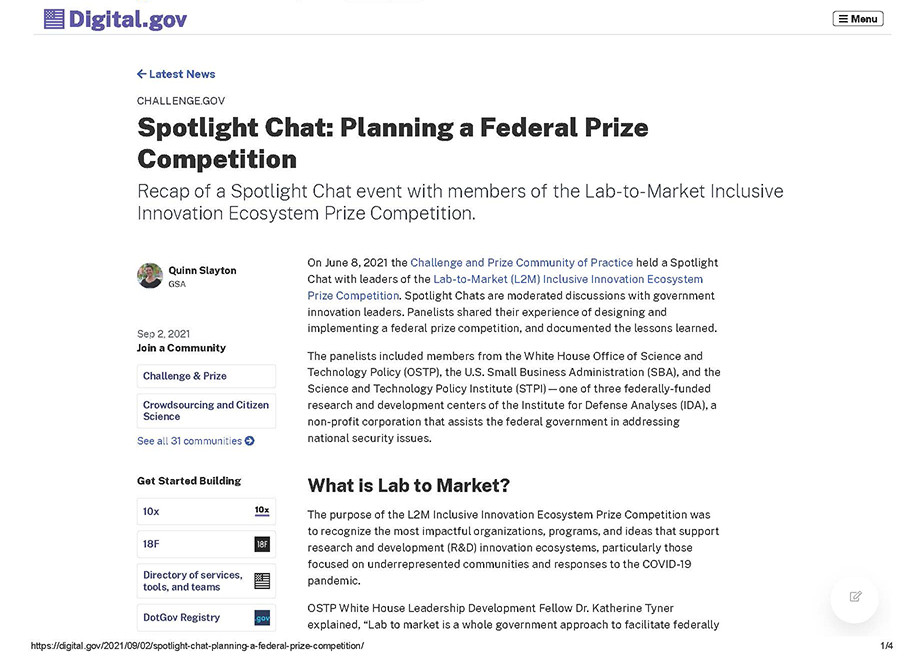Click the See all 31 communities arrow icon
The width and height of the screenshot is (924, 669).
tap(250, 441)
